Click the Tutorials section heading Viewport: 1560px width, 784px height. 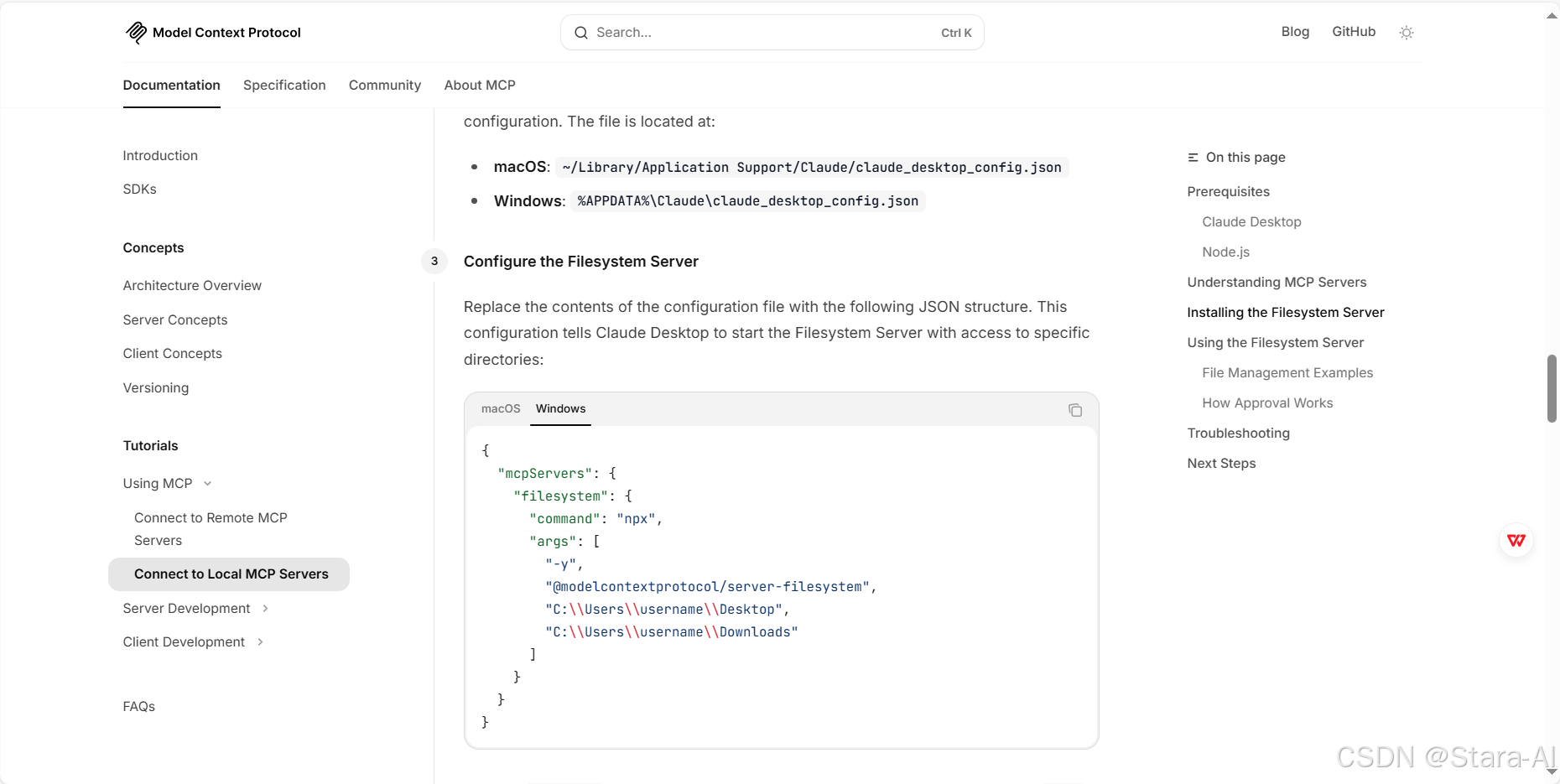pos(150,446)
